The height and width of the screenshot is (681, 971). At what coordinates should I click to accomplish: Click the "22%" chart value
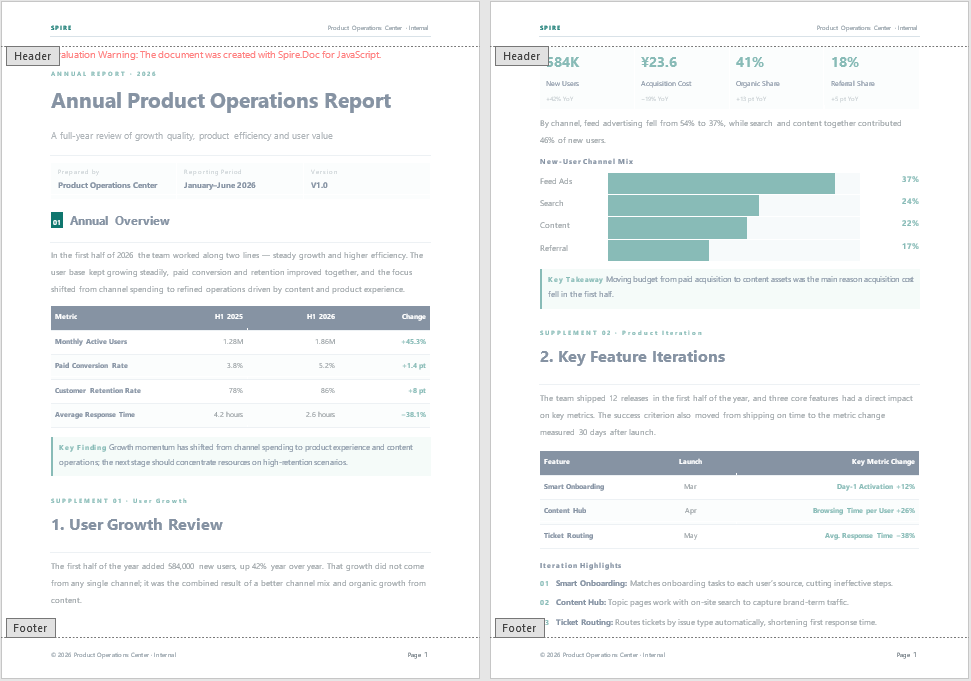[x=910, y=223]
